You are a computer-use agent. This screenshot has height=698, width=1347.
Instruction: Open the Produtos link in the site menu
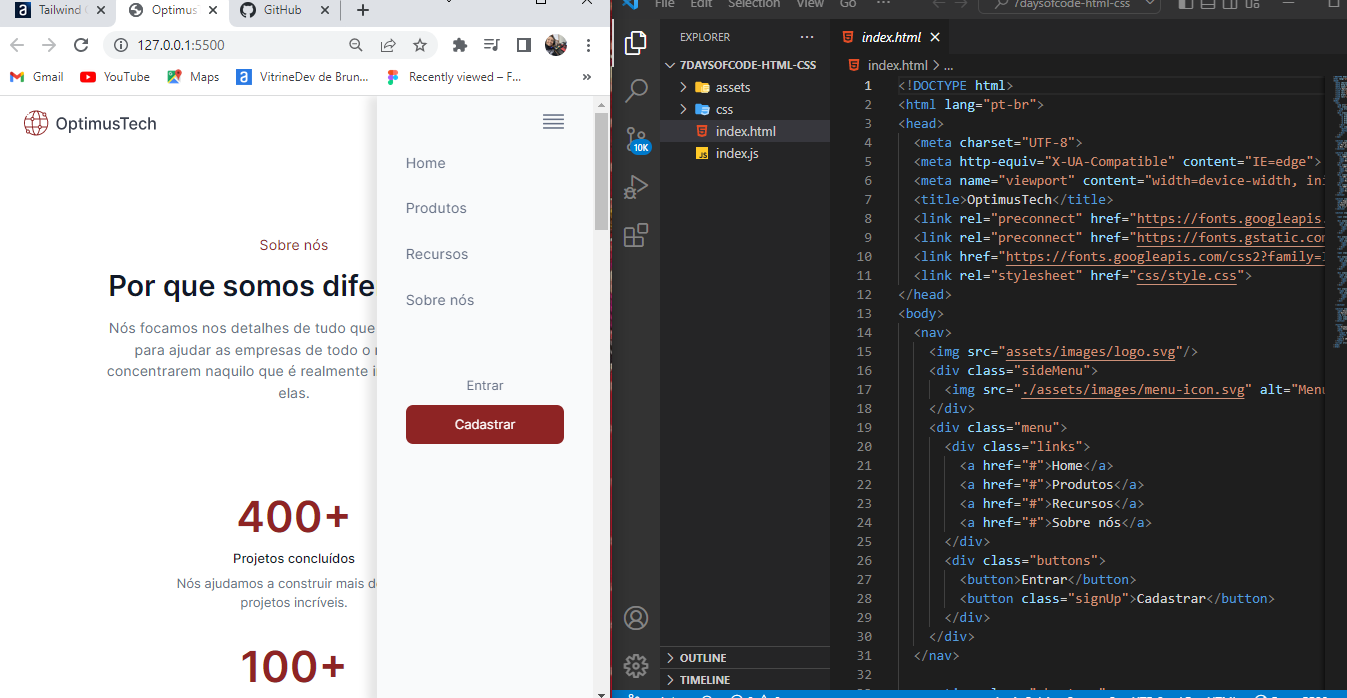pyautogui.click(x=437, y=208)
